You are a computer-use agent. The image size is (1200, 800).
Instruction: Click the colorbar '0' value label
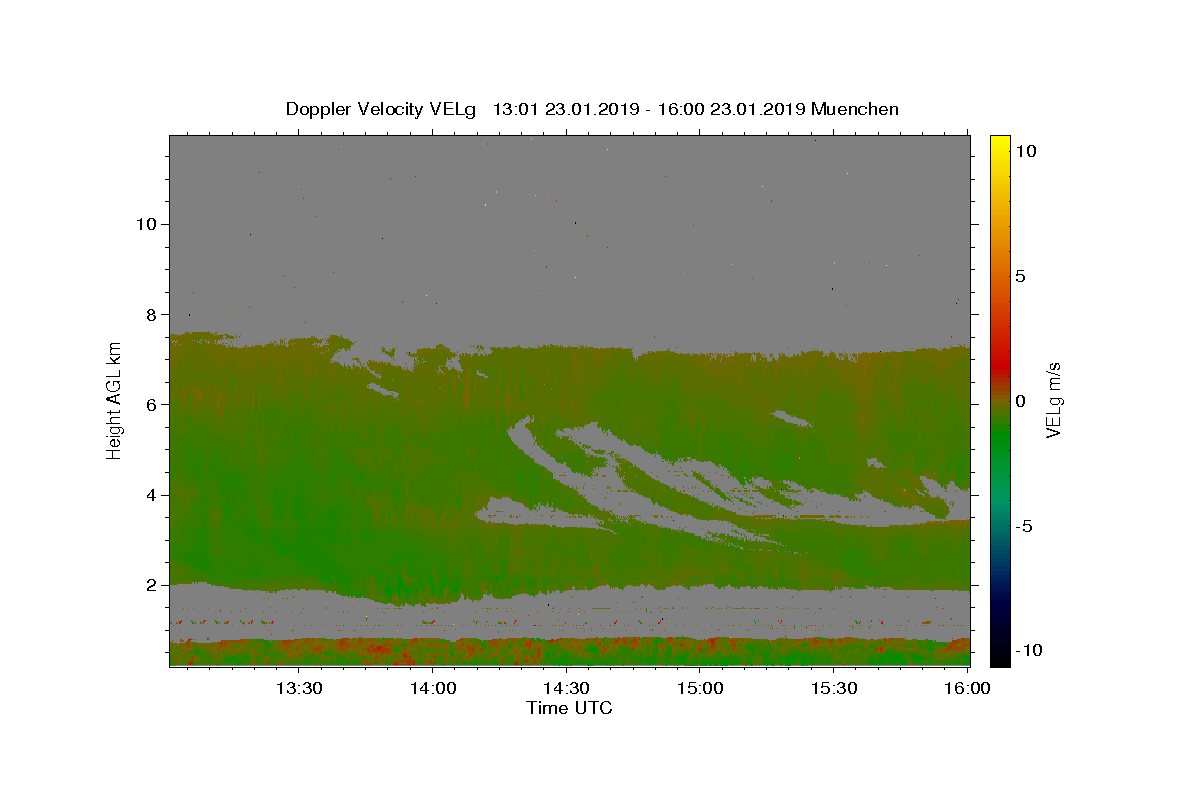[x=1020, y=401]
